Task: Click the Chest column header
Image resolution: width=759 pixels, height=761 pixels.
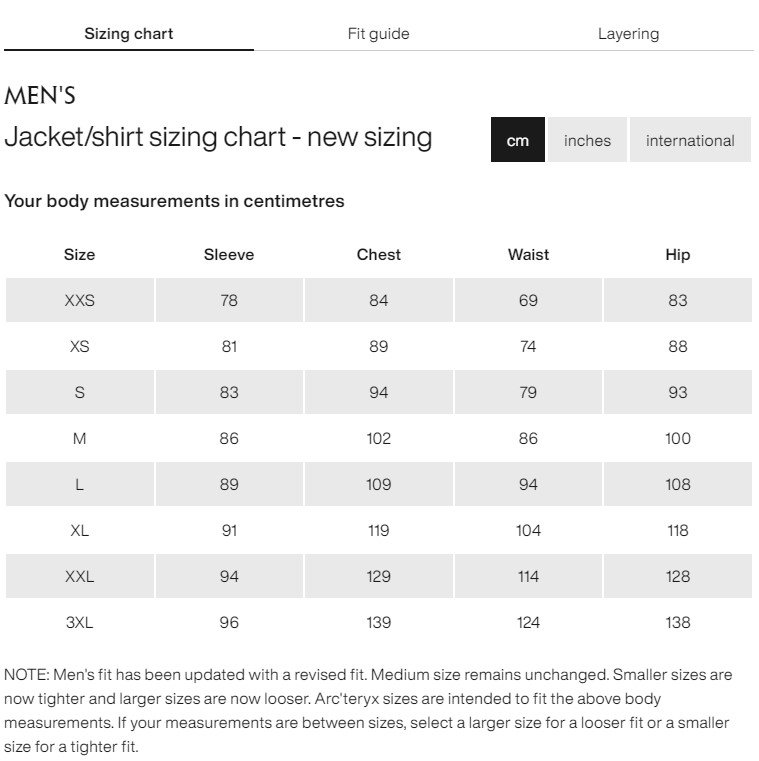Action: 378,255
